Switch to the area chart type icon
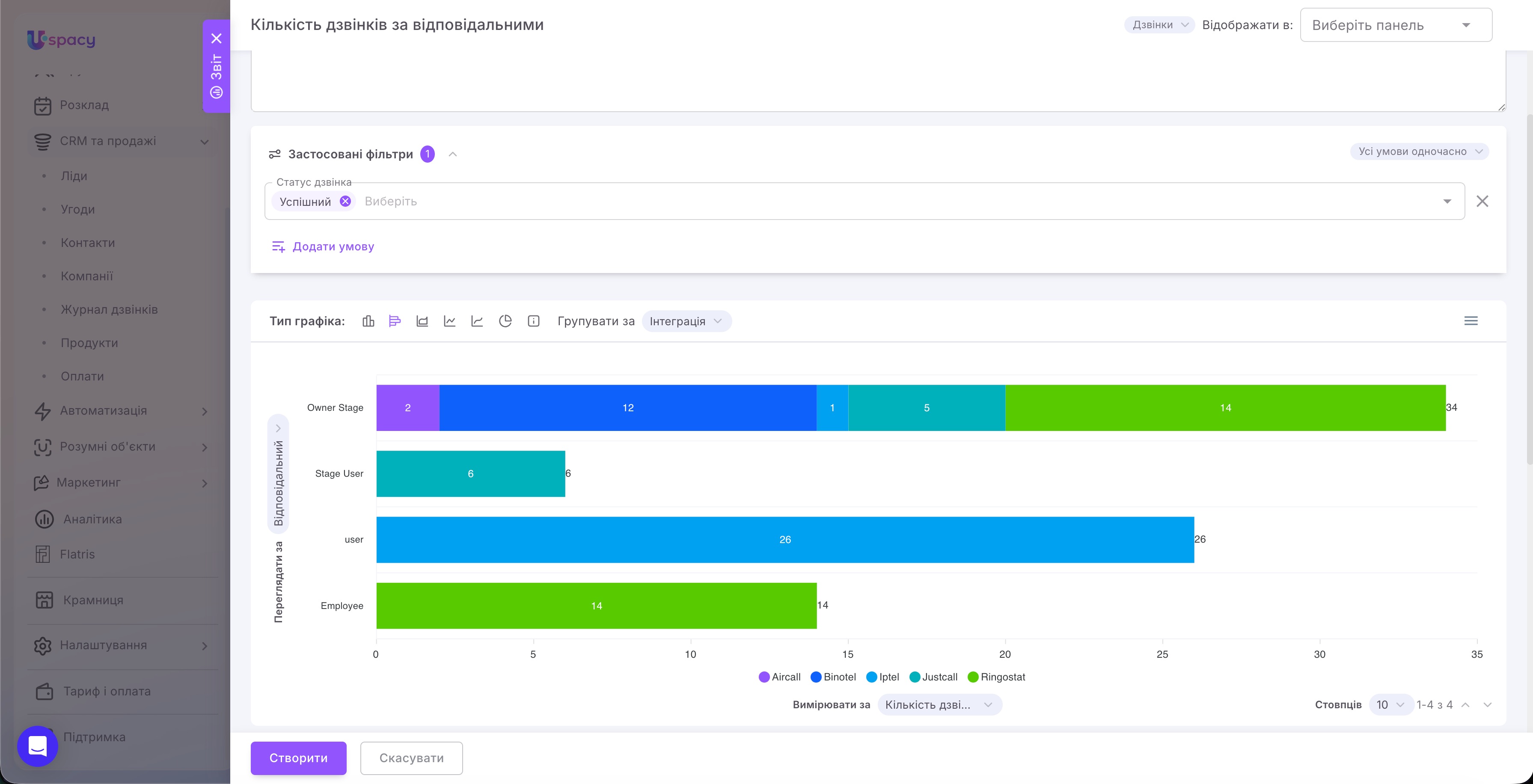Screen dimensions: 1533x784 pos(422,321)
